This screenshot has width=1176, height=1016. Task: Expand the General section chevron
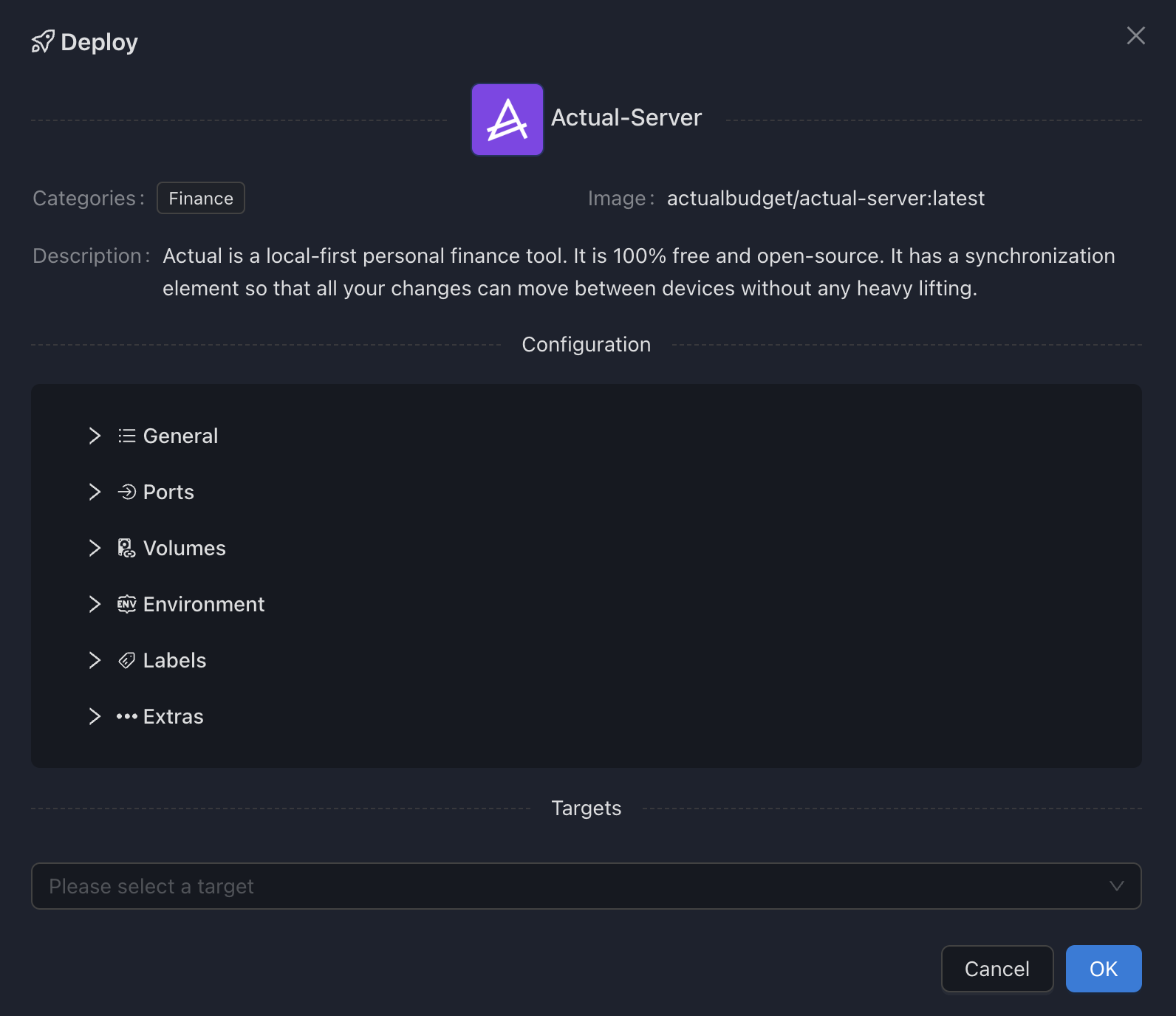click(x=95, y=436)
